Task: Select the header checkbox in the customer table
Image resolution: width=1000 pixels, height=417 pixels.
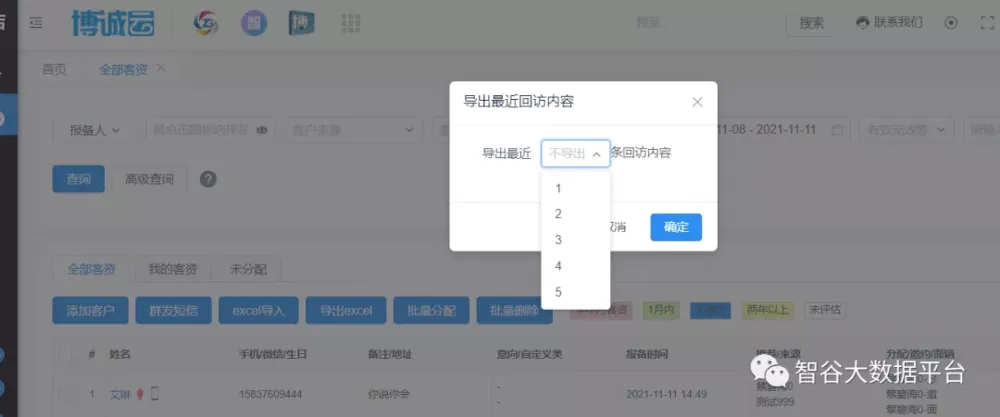Action: [65, 355]
